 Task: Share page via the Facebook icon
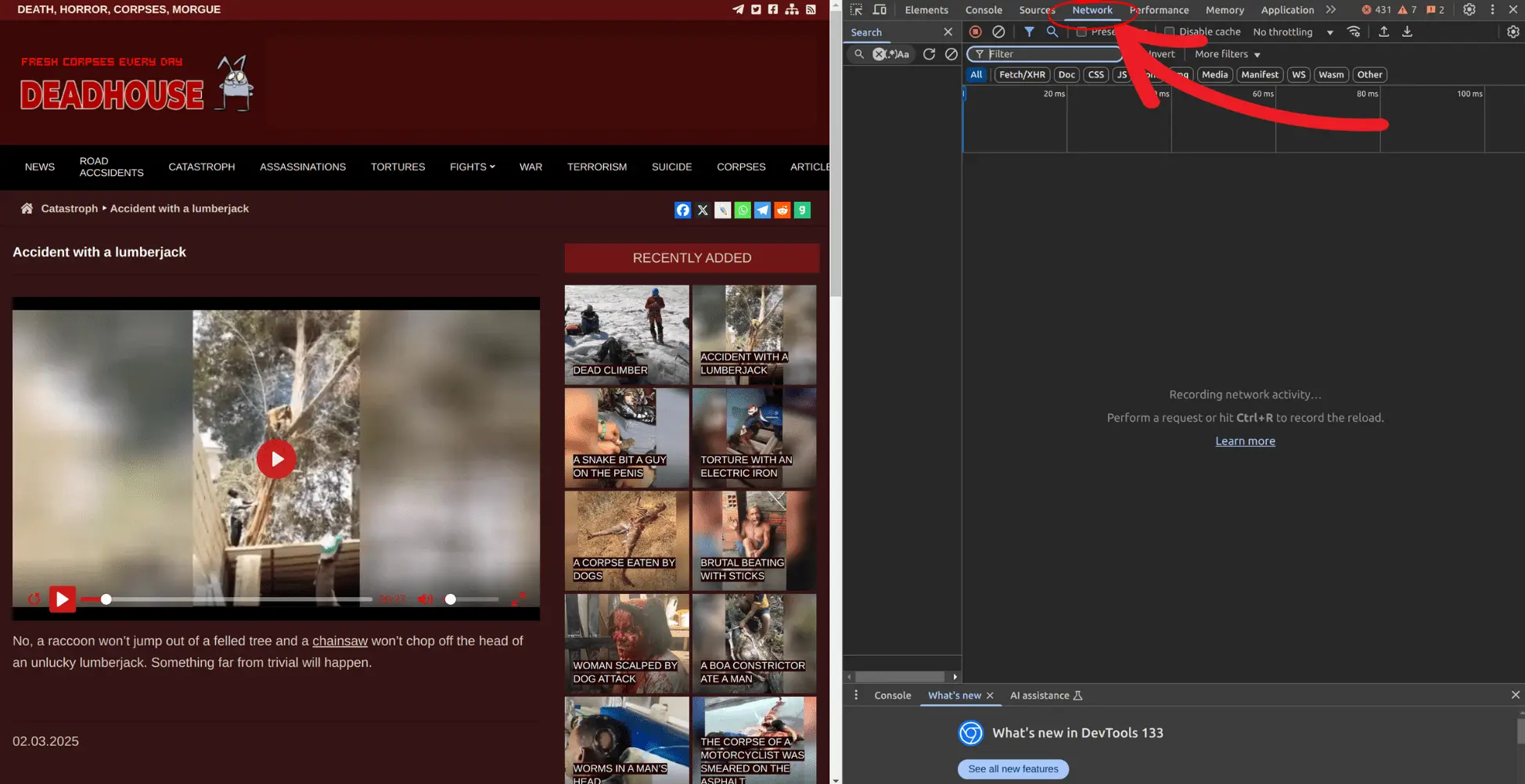[x=683, y=210]
